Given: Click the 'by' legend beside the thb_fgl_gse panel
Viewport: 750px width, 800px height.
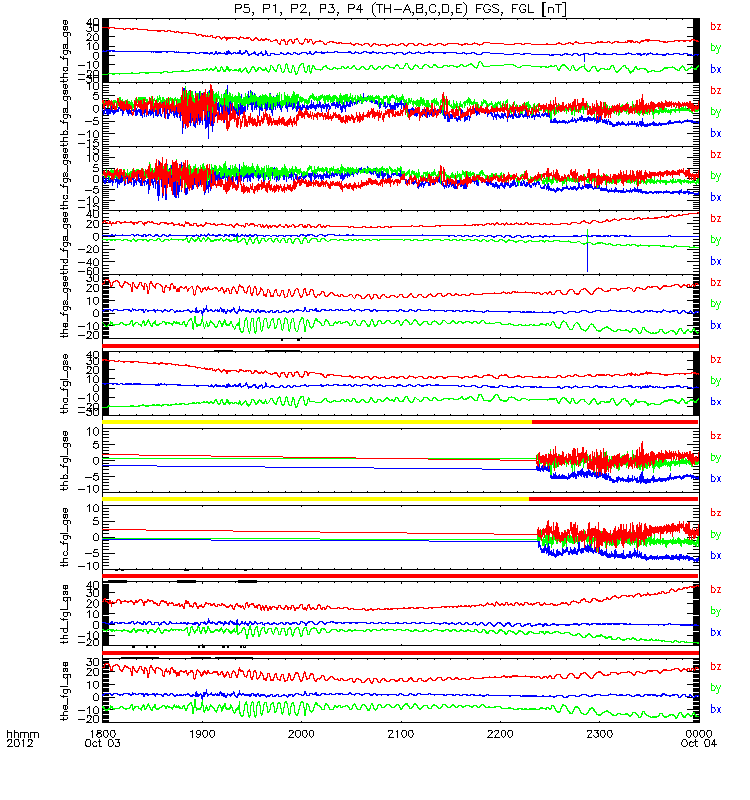Looking at the screenshot, I should 716,458.
